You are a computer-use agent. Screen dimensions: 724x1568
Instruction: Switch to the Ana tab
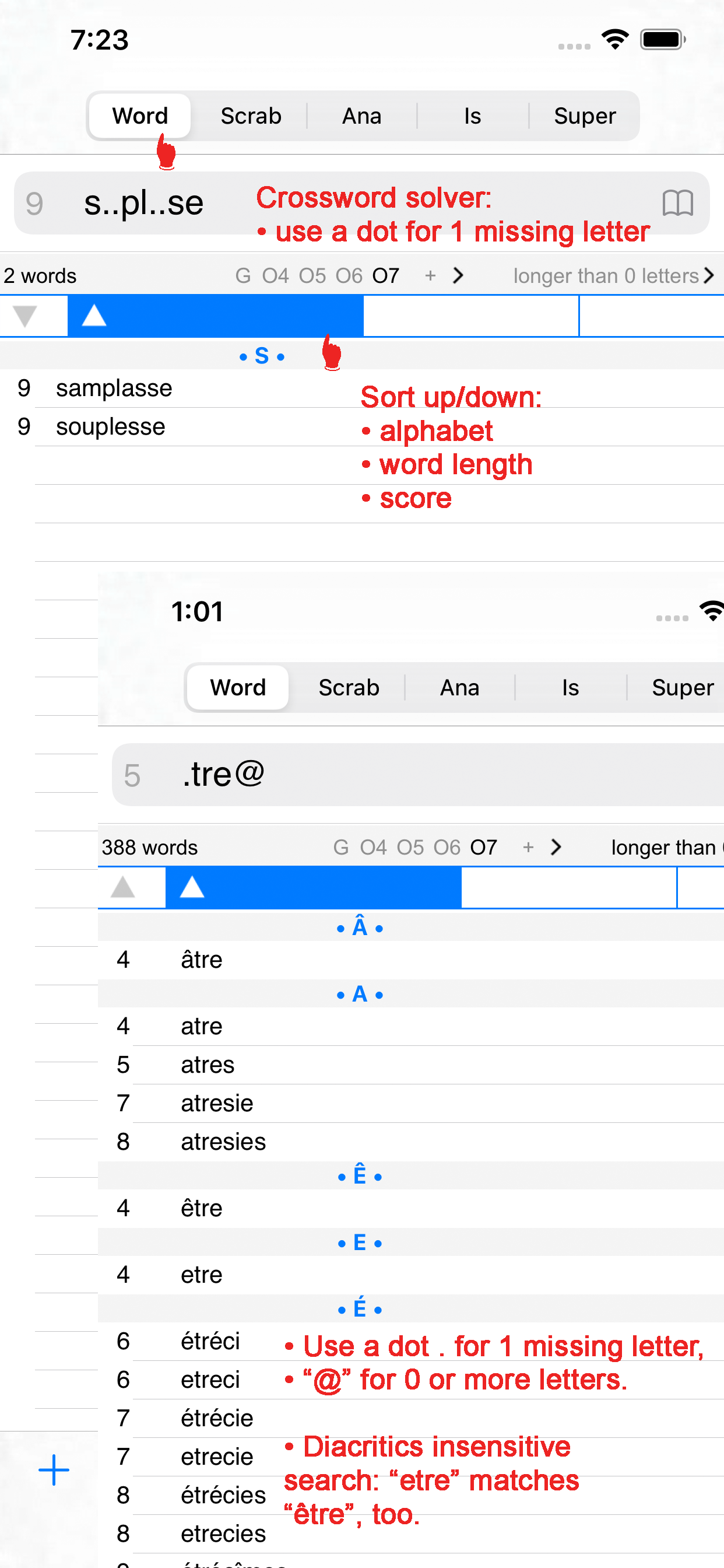361,116
